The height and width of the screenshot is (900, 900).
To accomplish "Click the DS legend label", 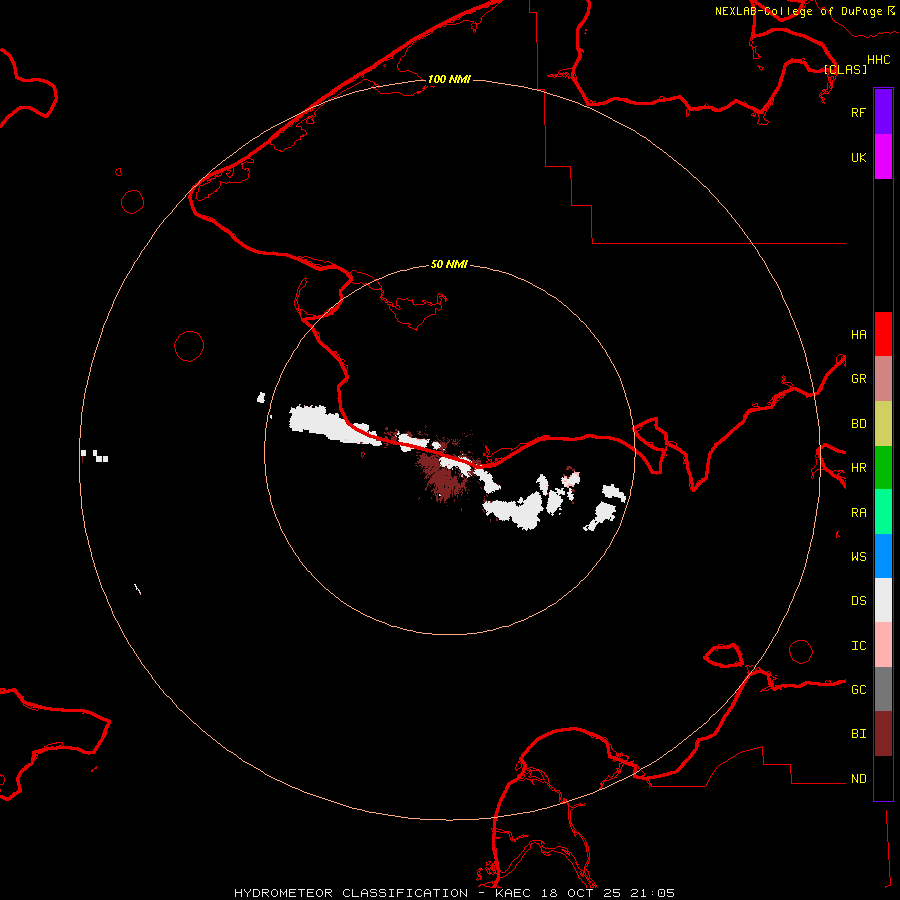I will click(858, 600).
